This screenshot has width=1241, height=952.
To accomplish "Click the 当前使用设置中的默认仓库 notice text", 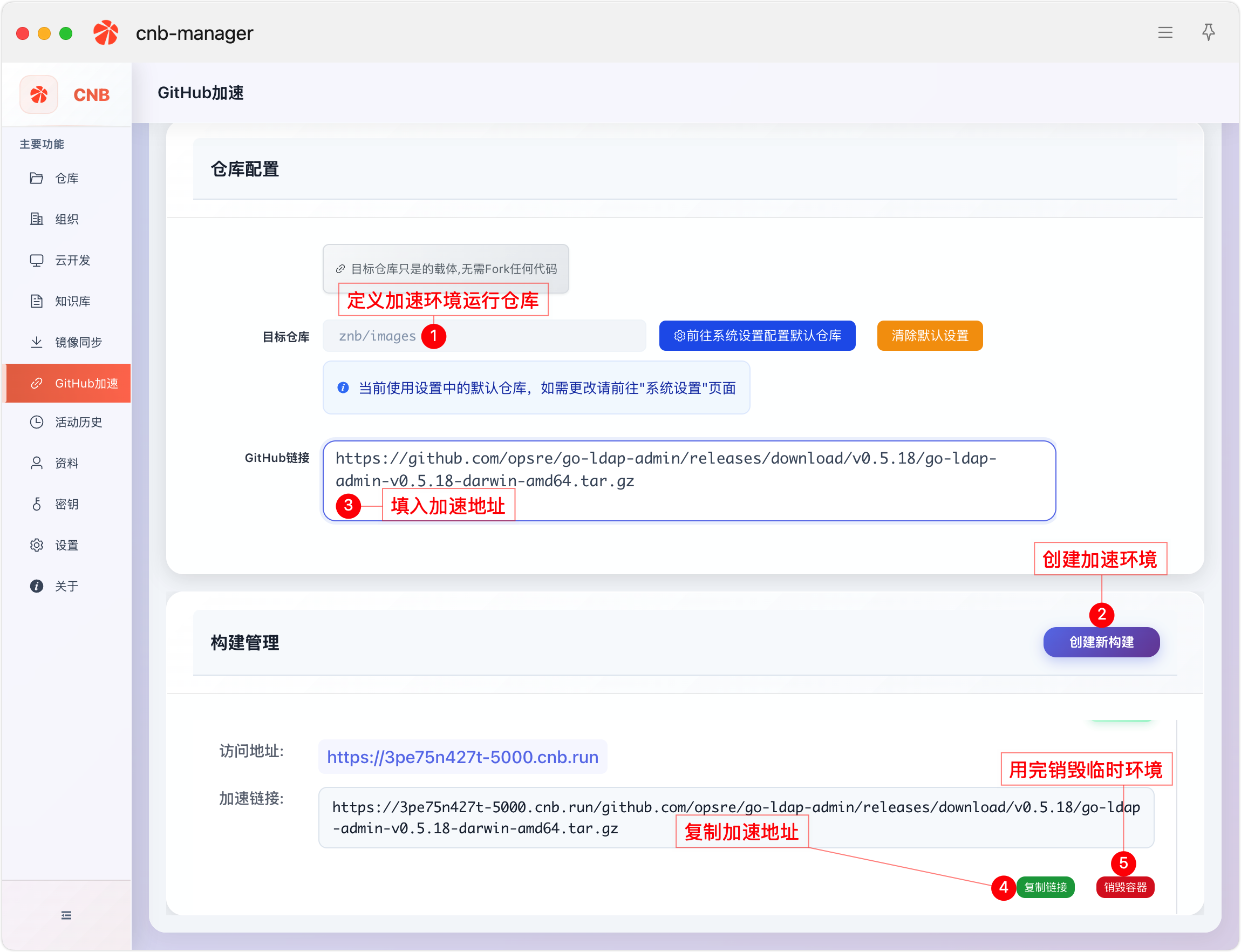I will (547, 388).
